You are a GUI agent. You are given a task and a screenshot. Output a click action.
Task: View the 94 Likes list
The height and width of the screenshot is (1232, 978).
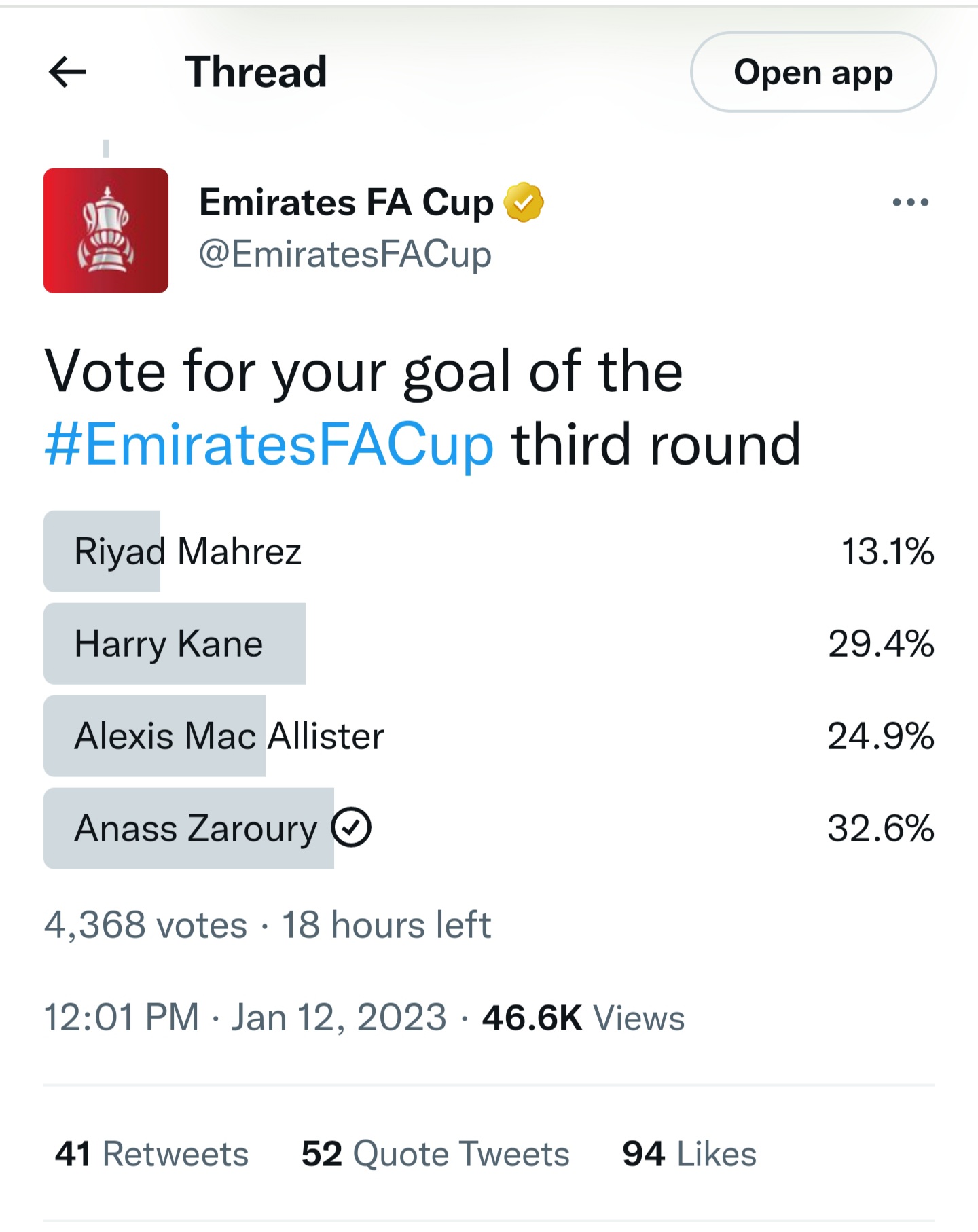pos(689,1154)
